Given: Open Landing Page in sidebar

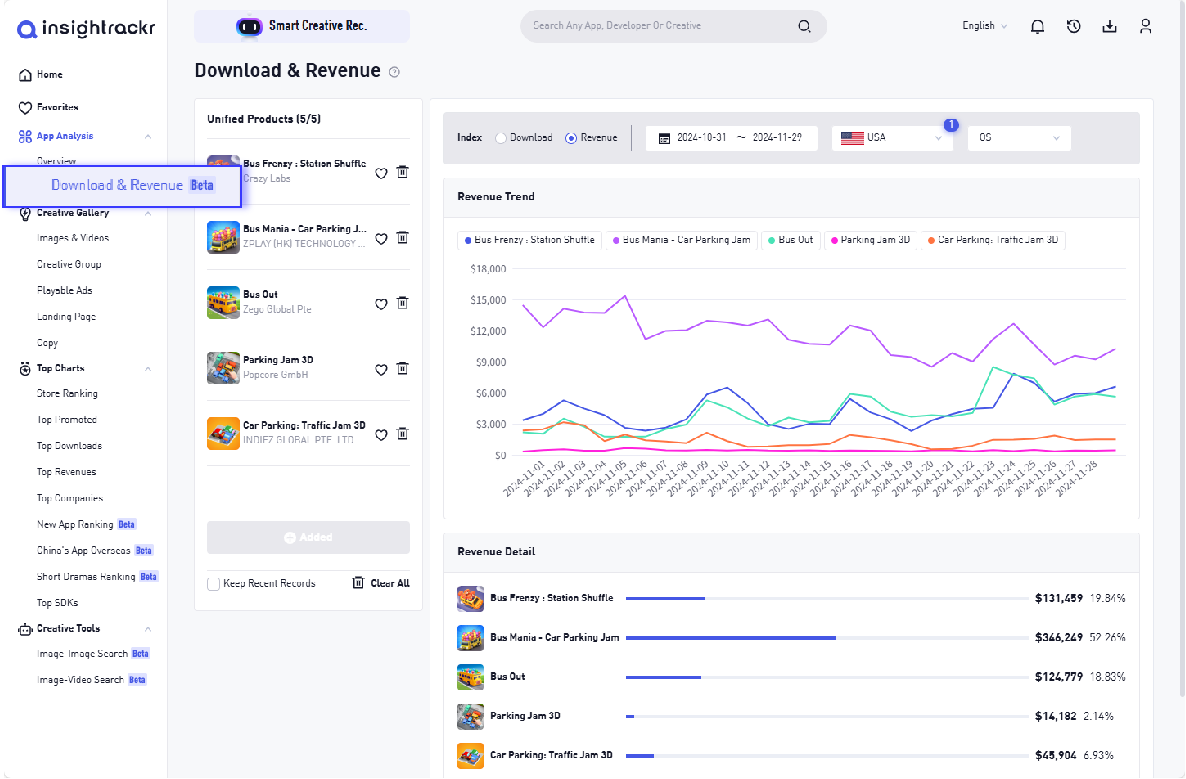Looking at the screenshot, I should (x=66, y=317).
